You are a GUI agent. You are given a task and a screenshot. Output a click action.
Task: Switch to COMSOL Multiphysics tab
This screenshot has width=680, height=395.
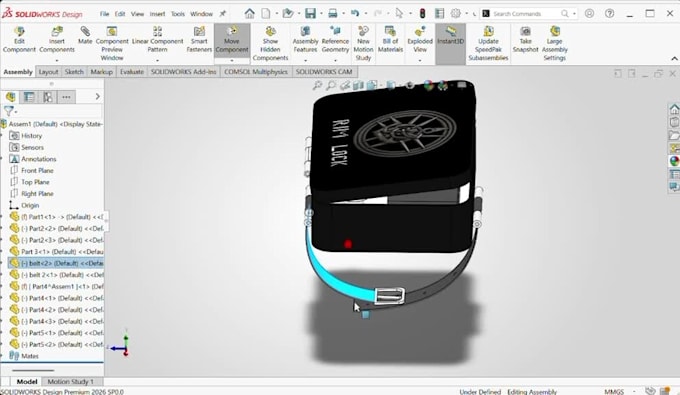[256, 72]
